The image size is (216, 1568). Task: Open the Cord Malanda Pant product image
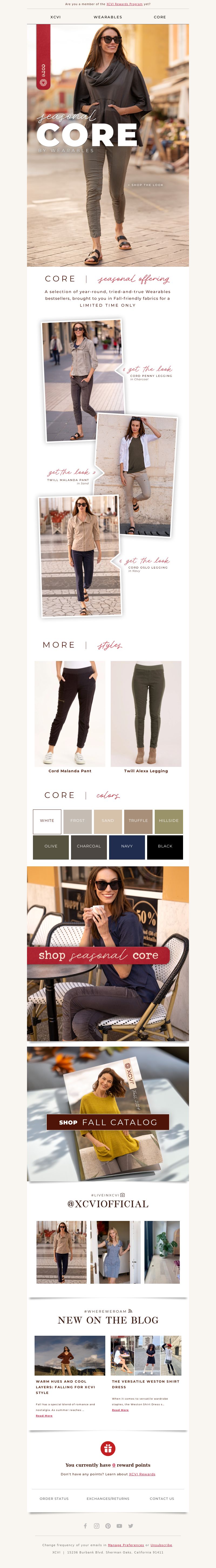tap(70, 713)
